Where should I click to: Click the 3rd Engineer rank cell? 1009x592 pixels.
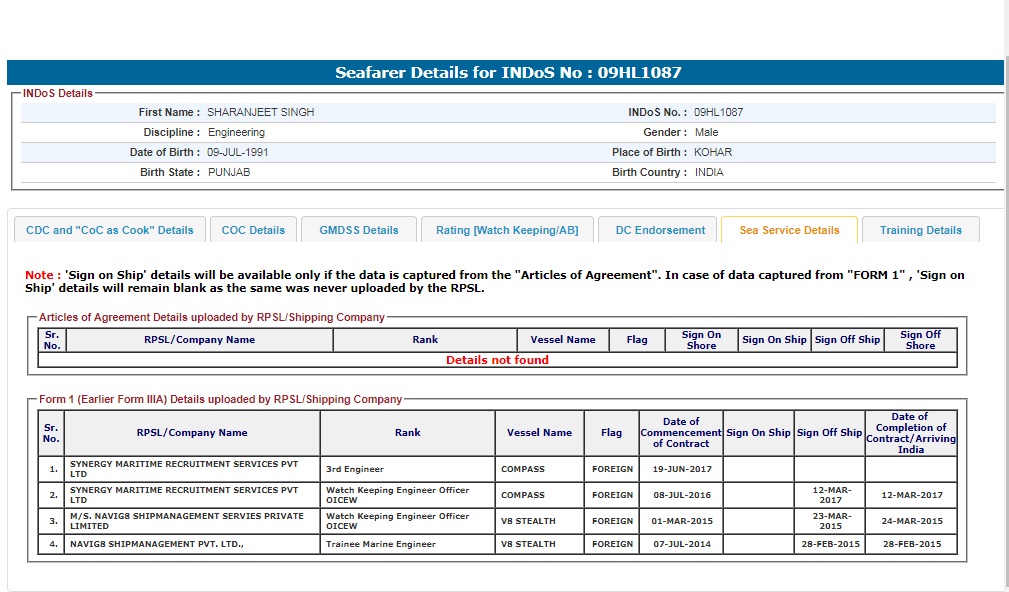click(x=355, y=469)
